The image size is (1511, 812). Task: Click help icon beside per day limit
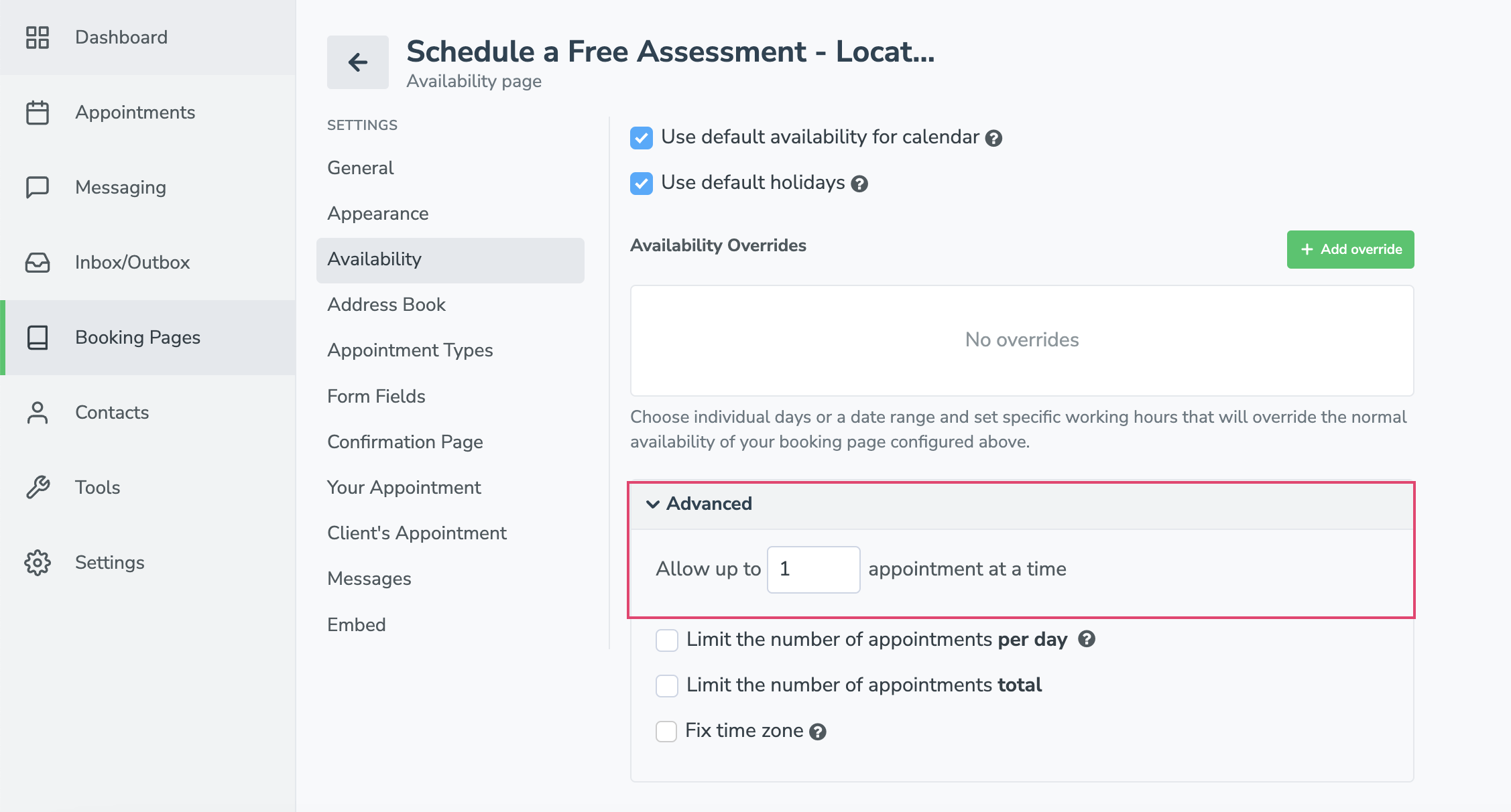[1087, 639]
